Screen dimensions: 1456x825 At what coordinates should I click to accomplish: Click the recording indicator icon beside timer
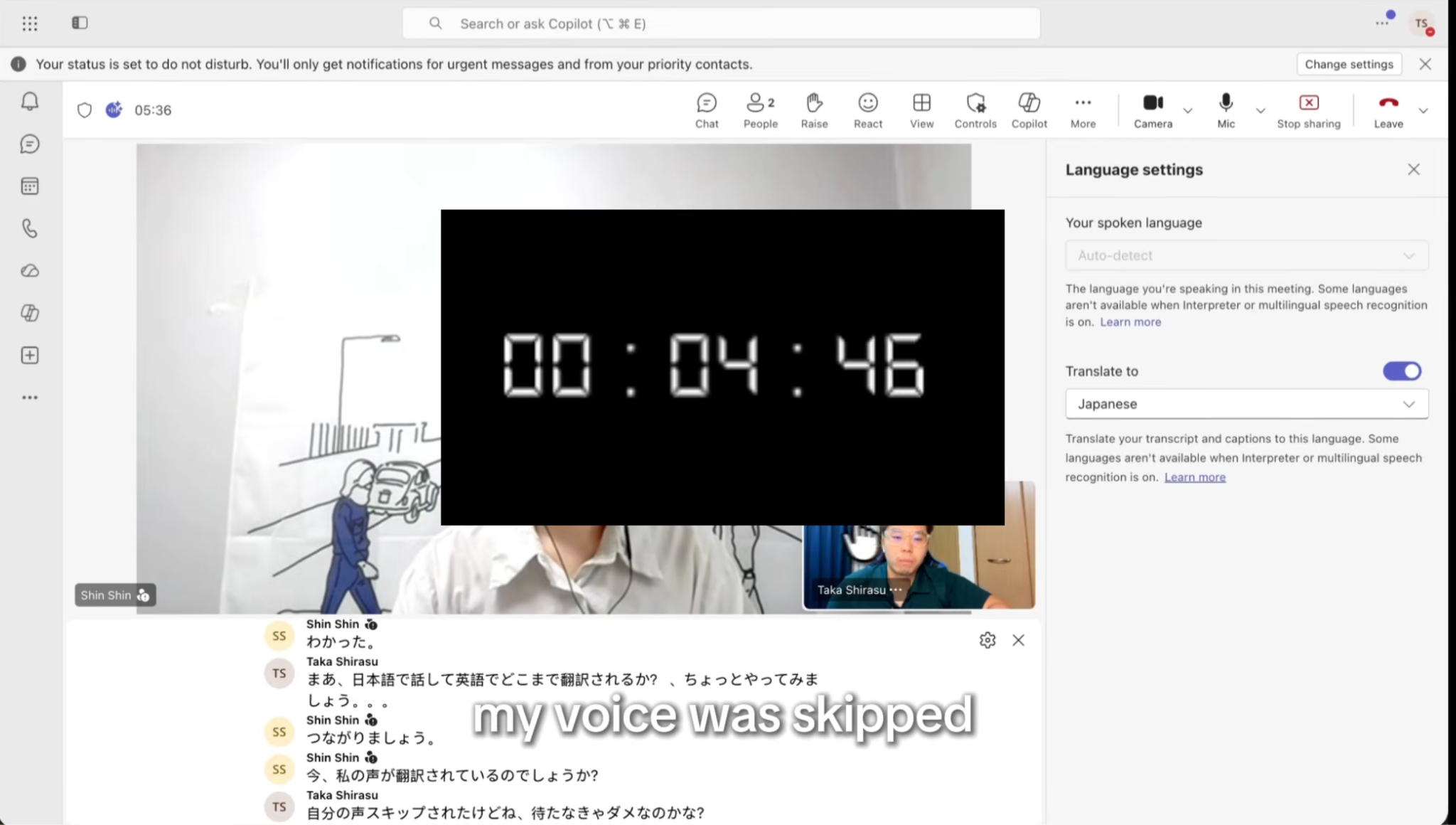pos(114,110)
